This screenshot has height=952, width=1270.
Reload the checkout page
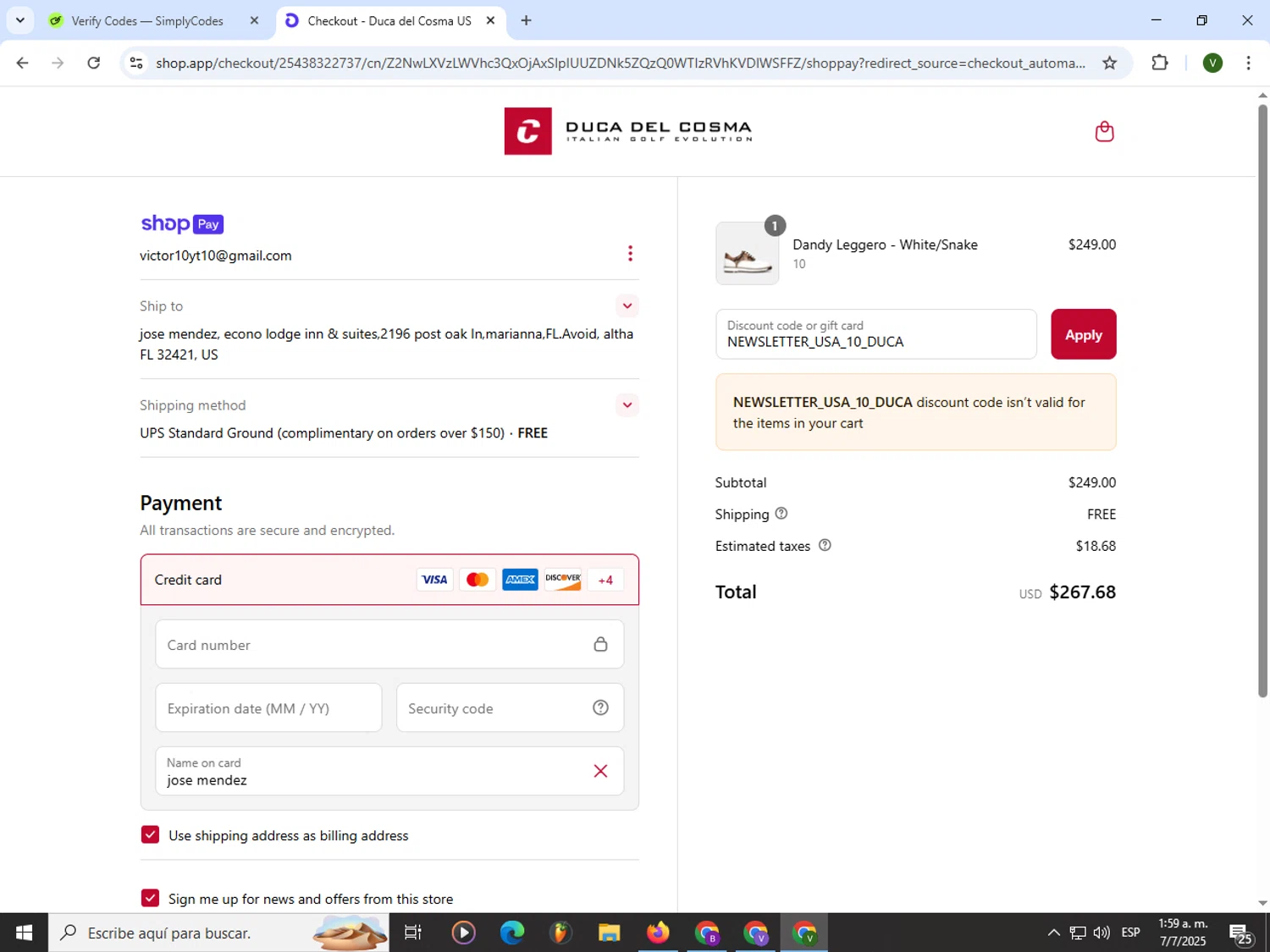click(94, 63)
